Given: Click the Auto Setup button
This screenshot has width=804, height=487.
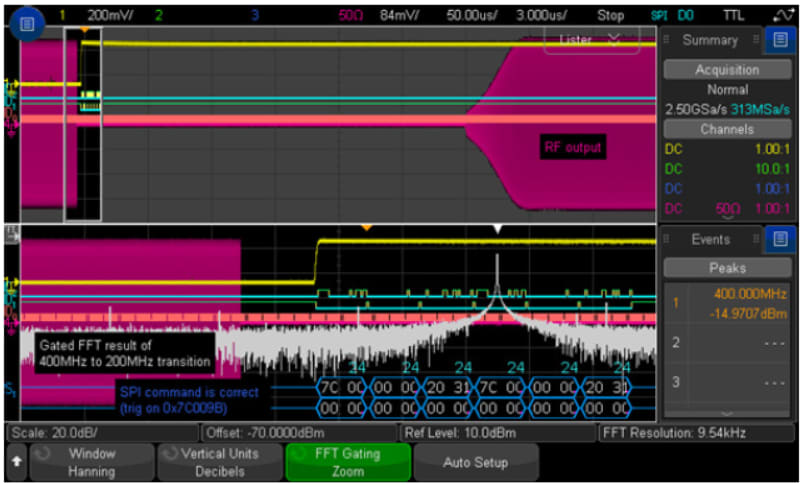Looking at the screenshot, I should (x=475, y=462).
